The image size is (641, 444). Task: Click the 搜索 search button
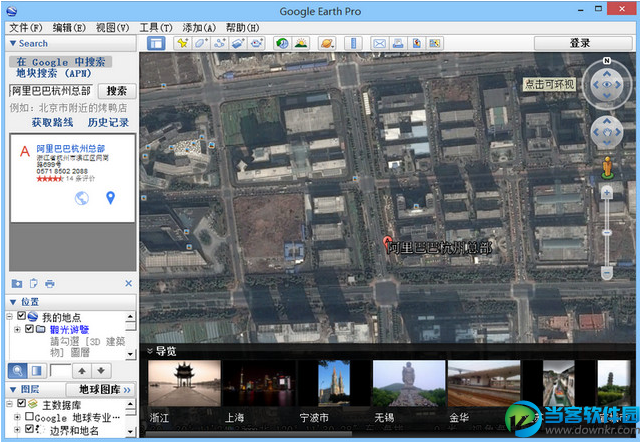point(117,91)
